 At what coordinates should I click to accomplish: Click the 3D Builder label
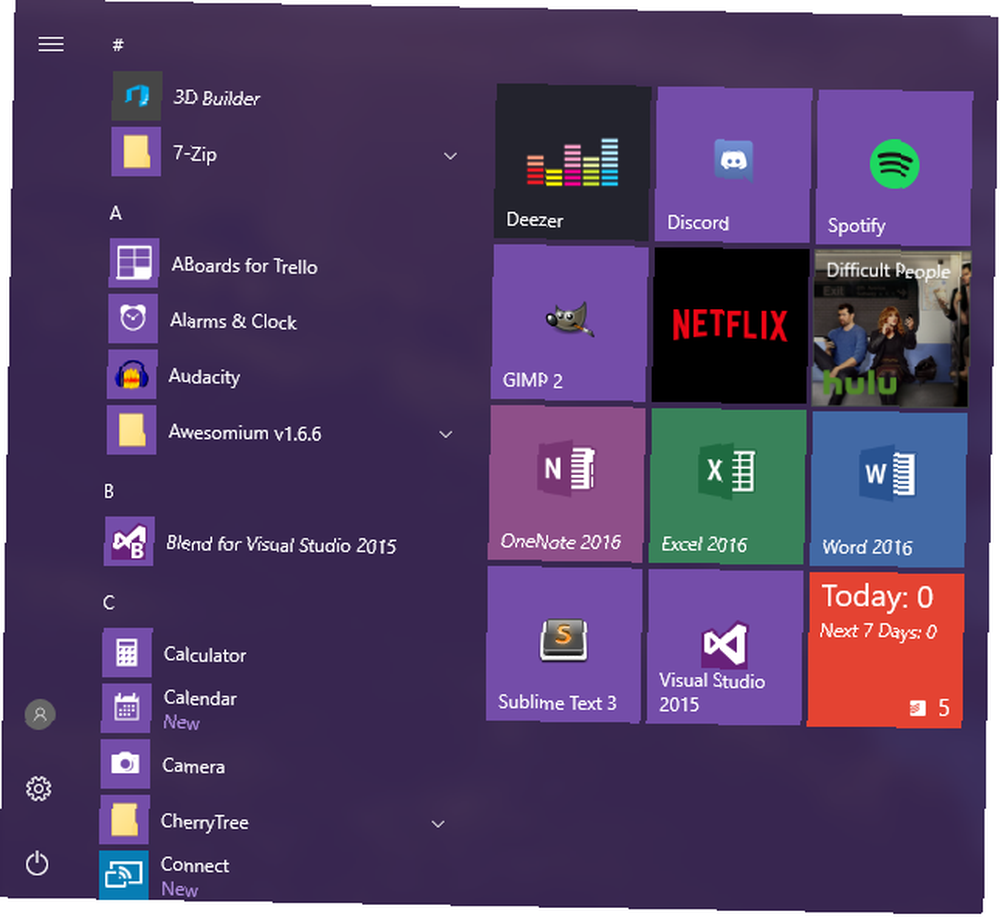pos(217,98)
